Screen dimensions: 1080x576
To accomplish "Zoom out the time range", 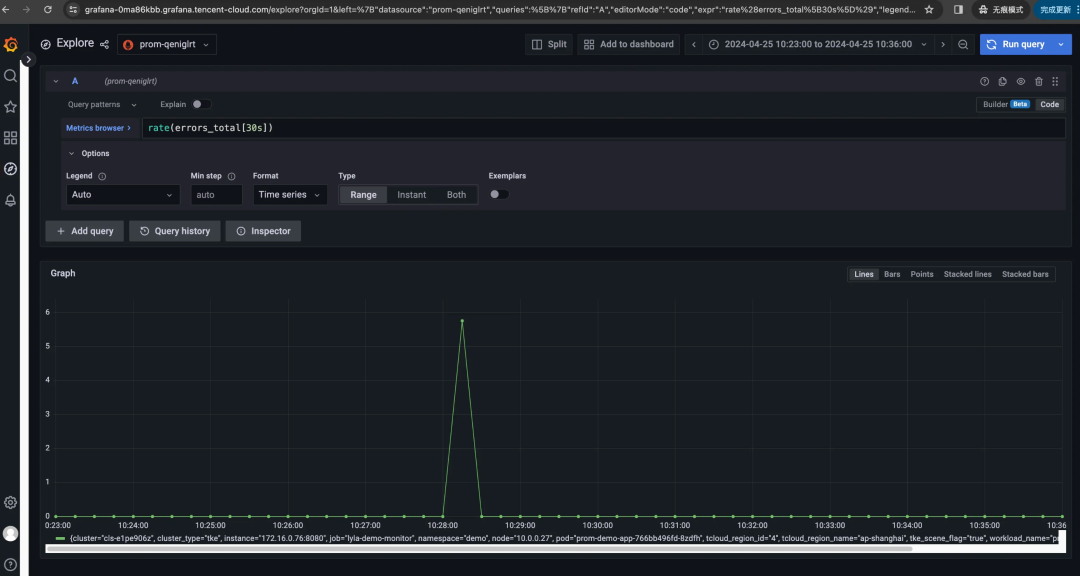I will (963, 44).
